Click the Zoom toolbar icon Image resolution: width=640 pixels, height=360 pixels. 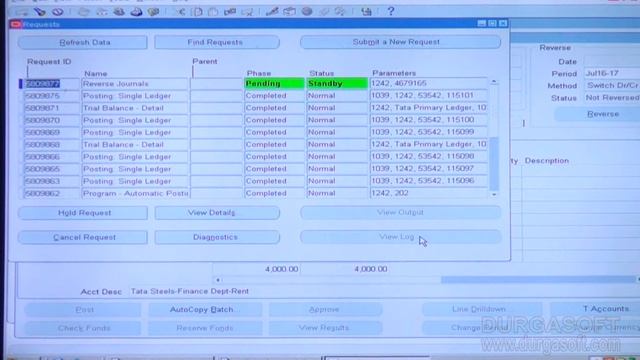click(x=289, y=11)
